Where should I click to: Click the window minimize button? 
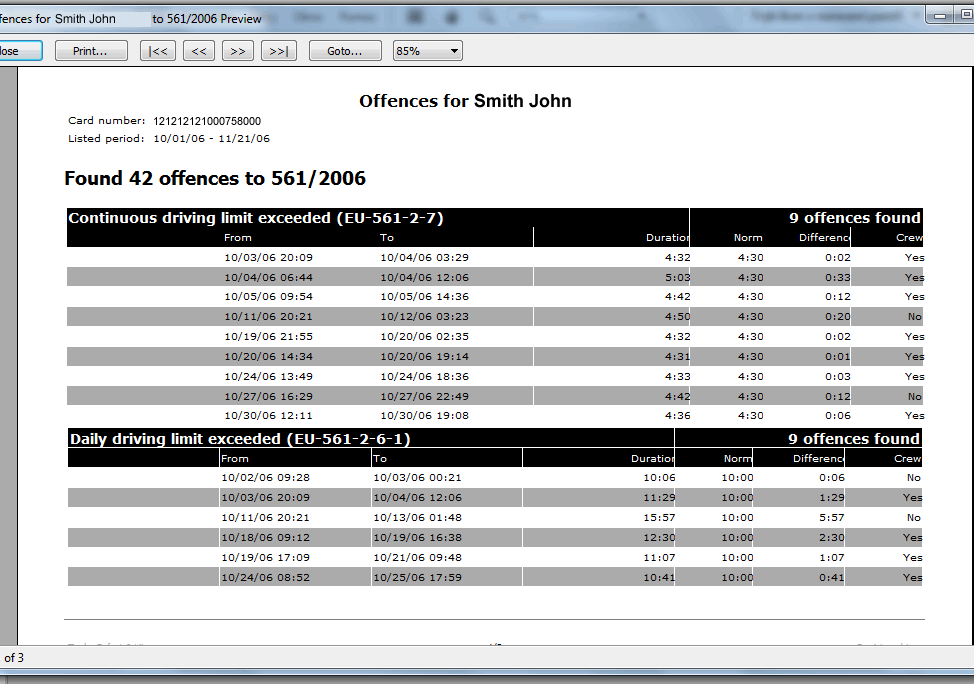coord(940,15)
